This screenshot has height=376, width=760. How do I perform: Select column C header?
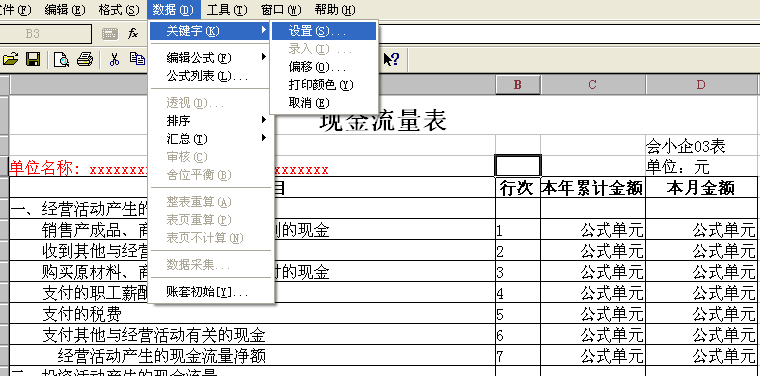click(x=593, y=85)
